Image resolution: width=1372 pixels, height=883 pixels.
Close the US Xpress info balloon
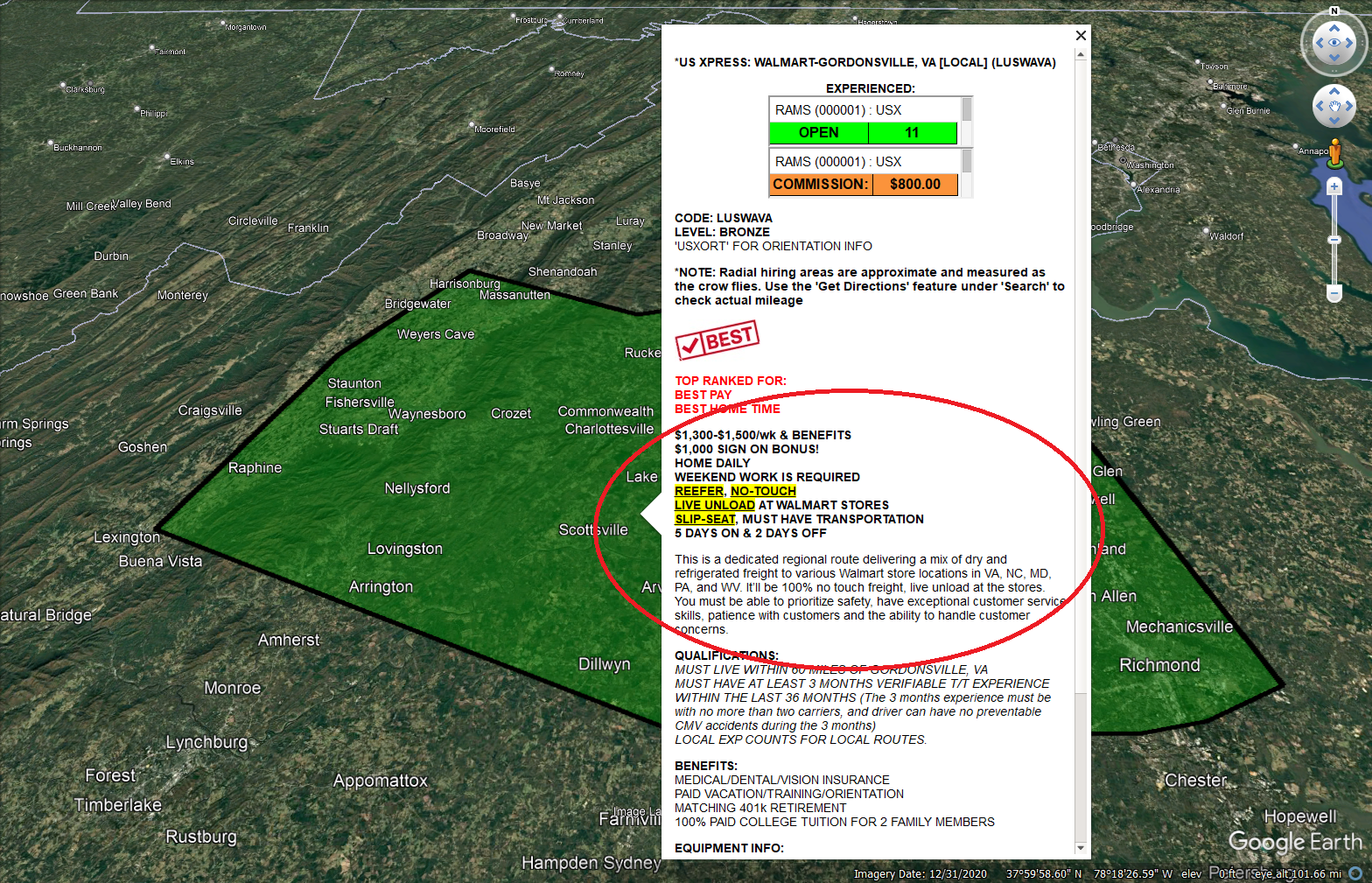[x=1081, y=35]
